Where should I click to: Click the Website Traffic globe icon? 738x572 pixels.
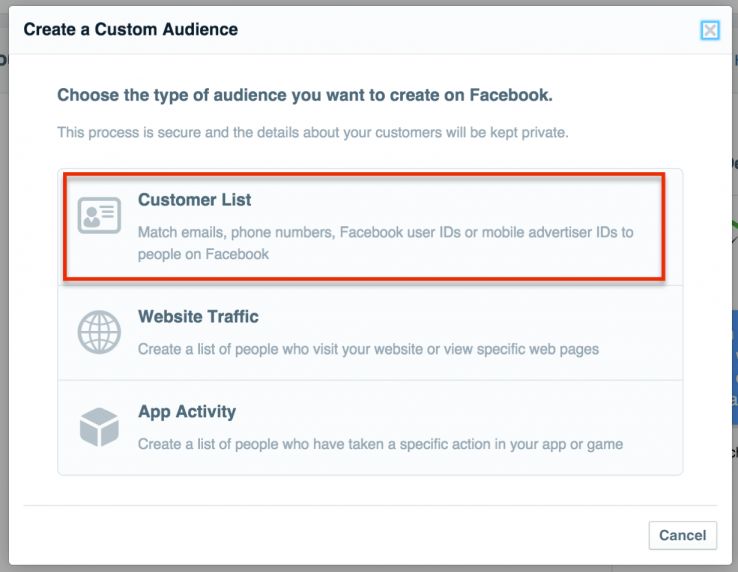click(x=99, y=333)
